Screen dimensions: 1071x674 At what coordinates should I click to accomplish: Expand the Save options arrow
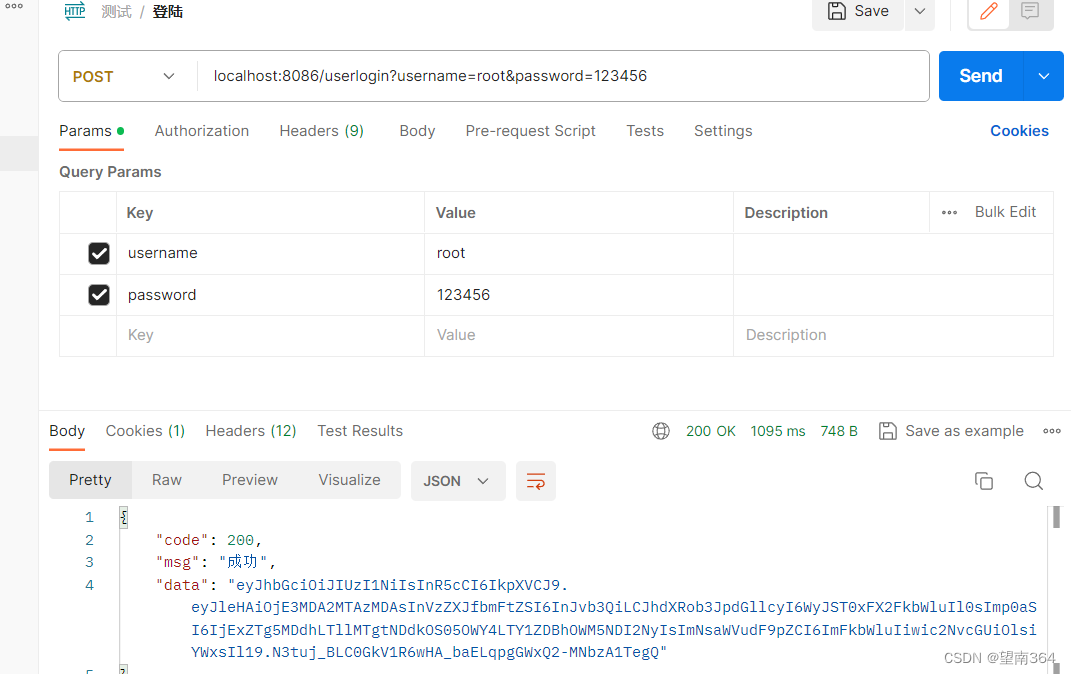[920, 12]
